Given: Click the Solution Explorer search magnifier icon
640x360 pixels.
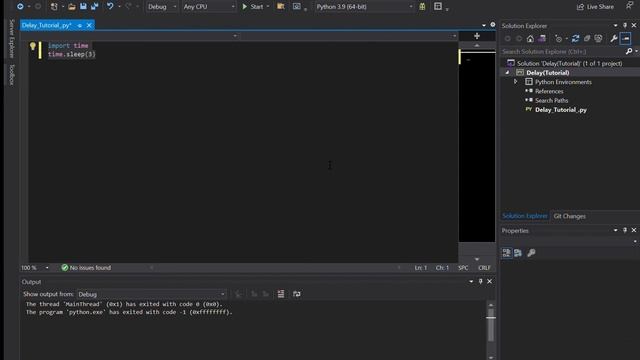Looking at the screenshot, I should point(629,51).
